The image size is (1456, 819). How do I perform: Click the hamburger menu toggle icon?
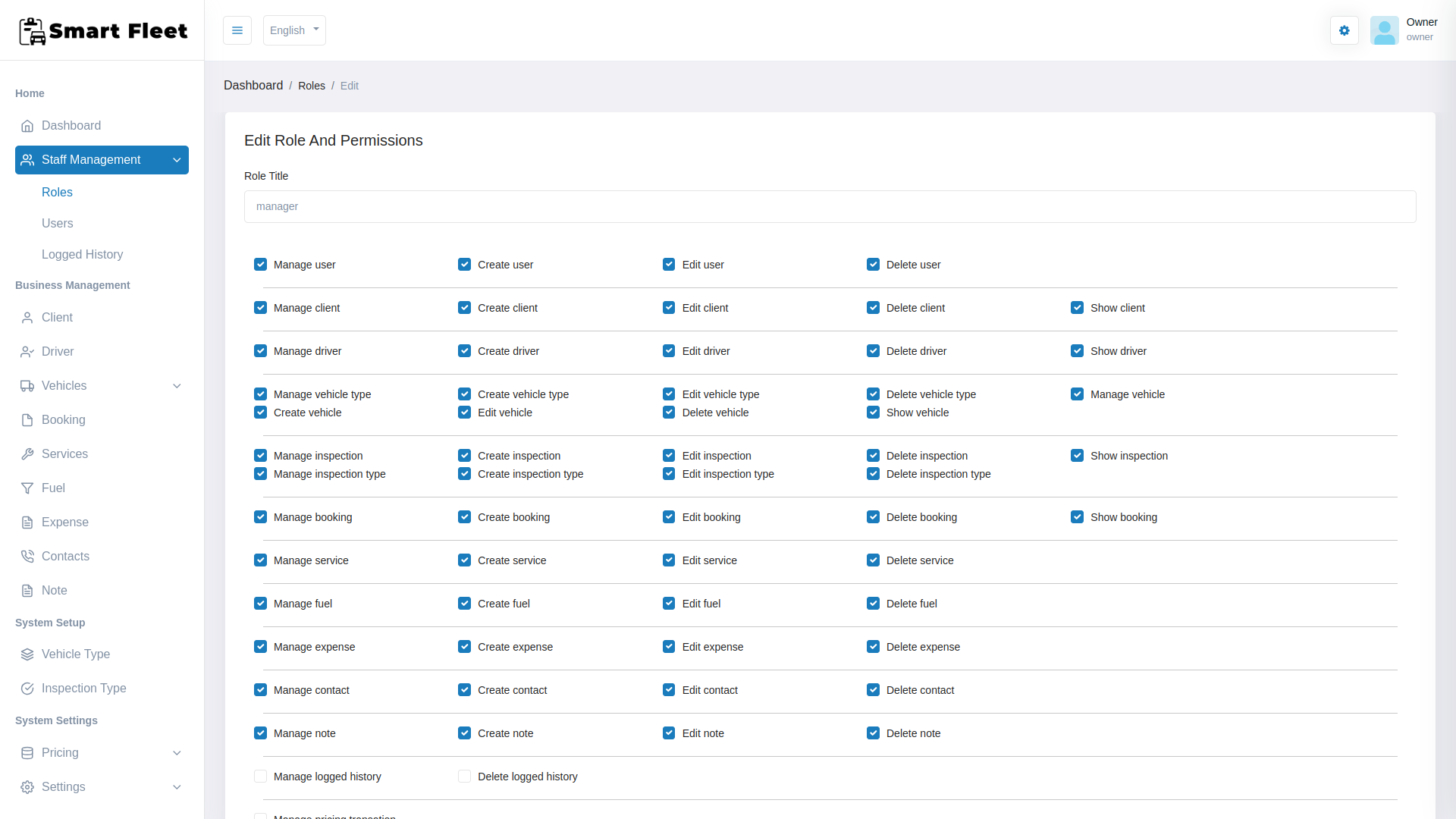click(237, 30)
